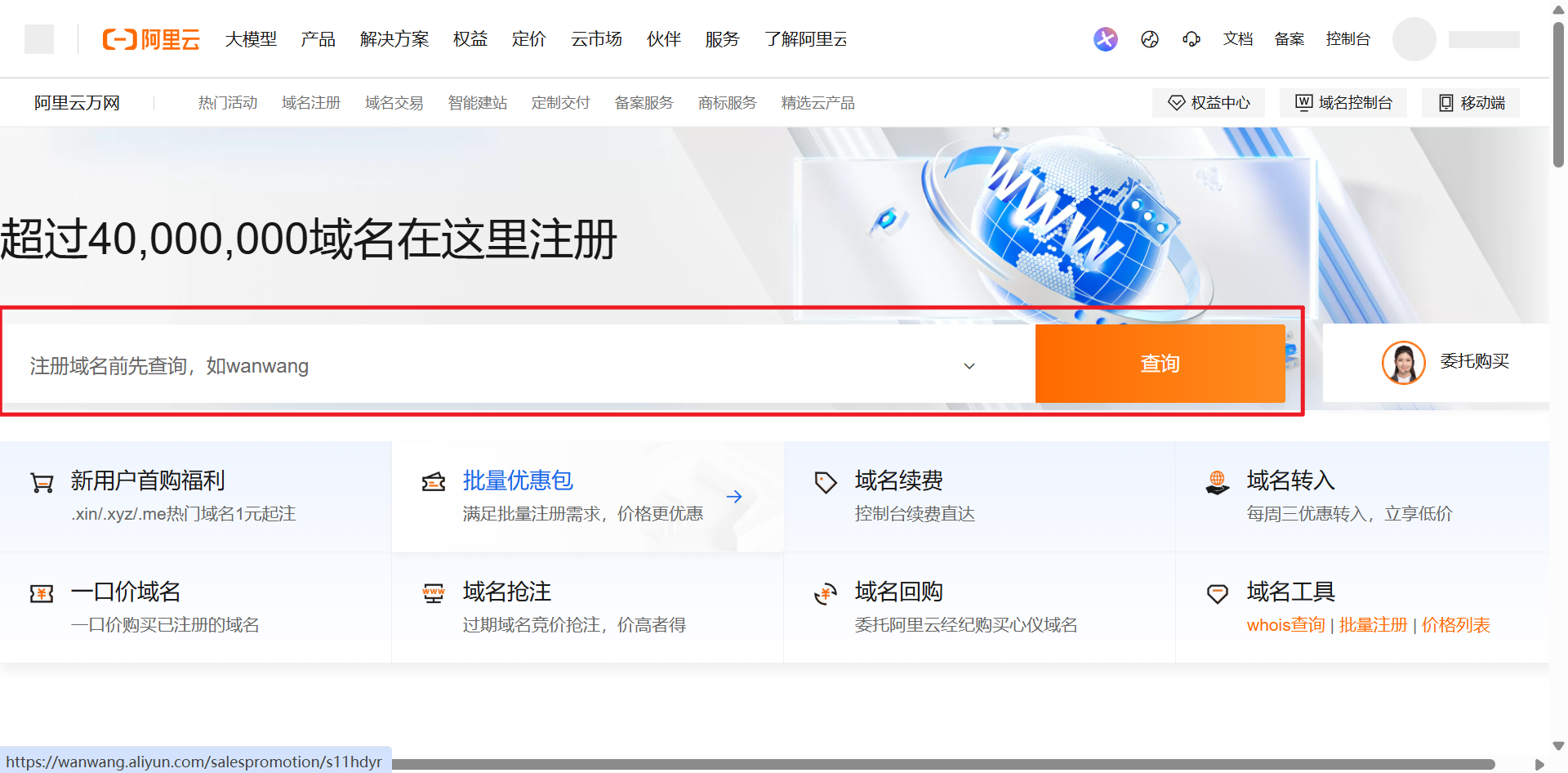Image resolution: width=1568 pixels, height=773 pixels.
Task: Open the 产品 menu
Action: coord(318,39)
